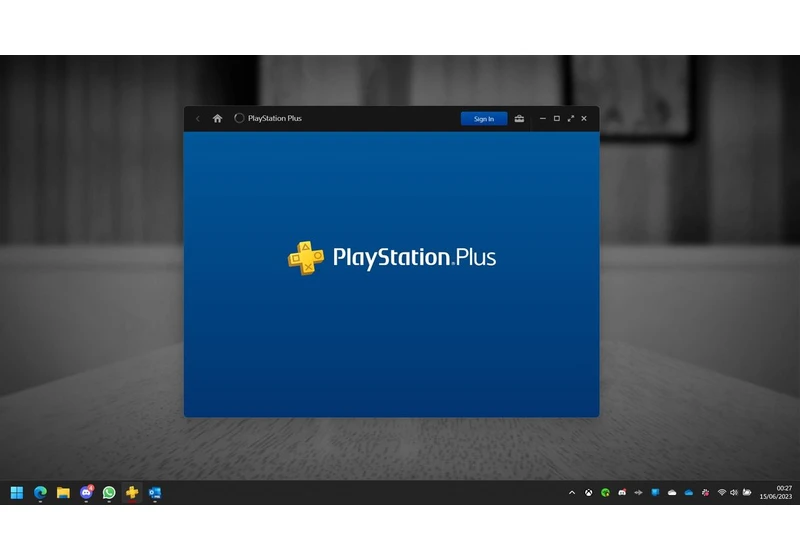This screenshot has height=560, width=800.
Task: Launch Microsoft Edge from taskbar
Action: [x=40, y=493]
